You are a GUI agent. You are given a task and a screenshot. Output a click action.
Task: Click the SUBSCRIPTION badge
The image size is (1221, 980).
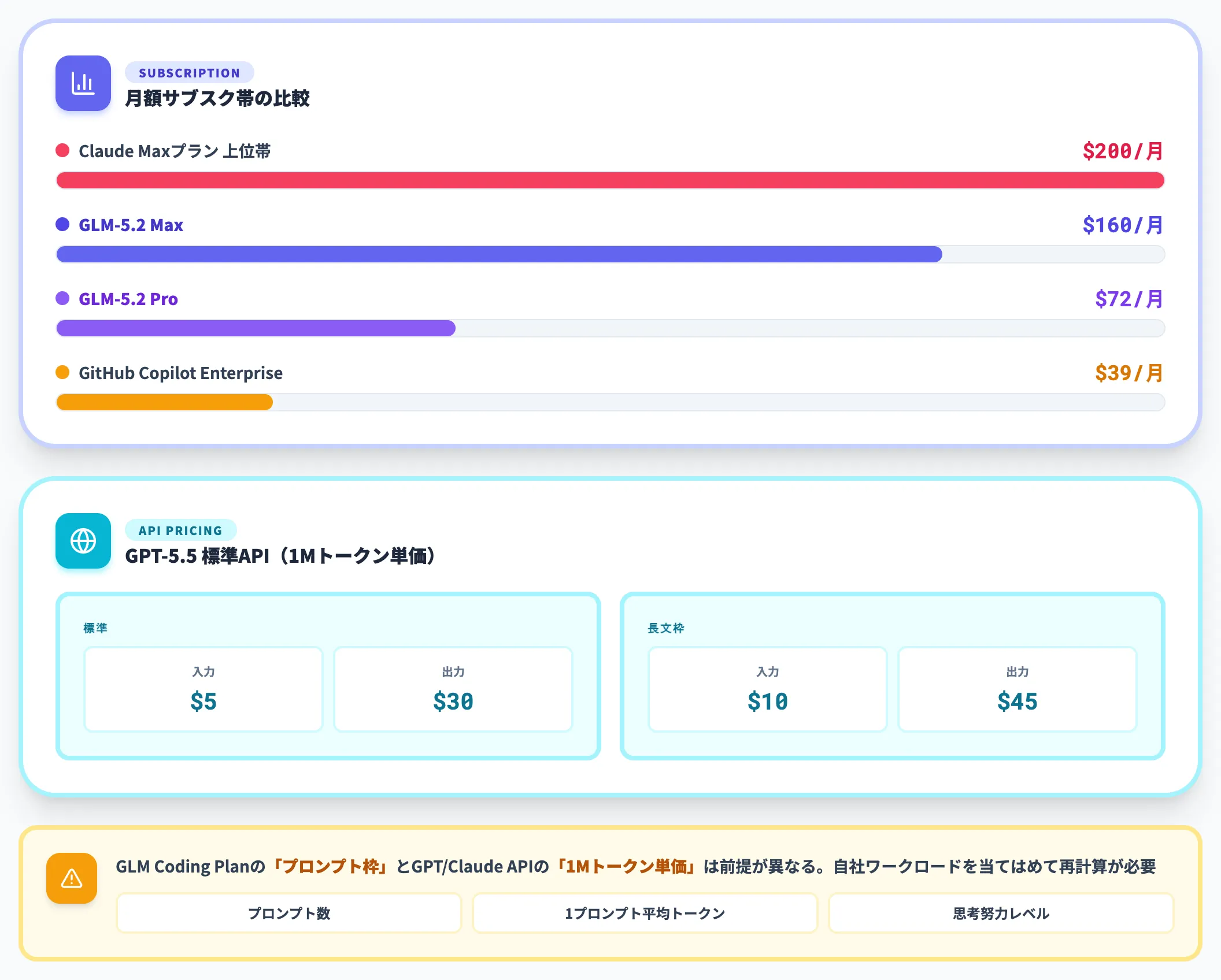pos(190,73)
